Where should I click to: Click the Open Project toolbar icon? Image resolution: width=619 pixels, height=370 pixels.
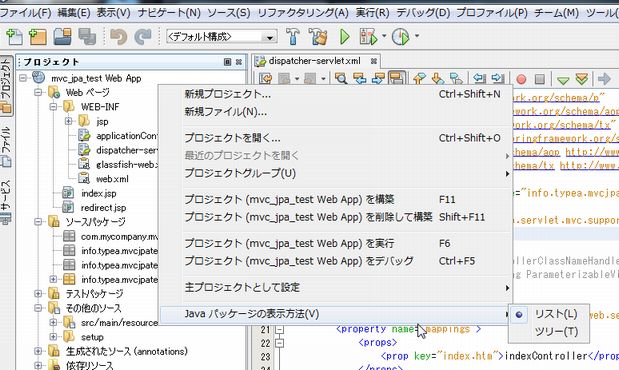(62, 37)
